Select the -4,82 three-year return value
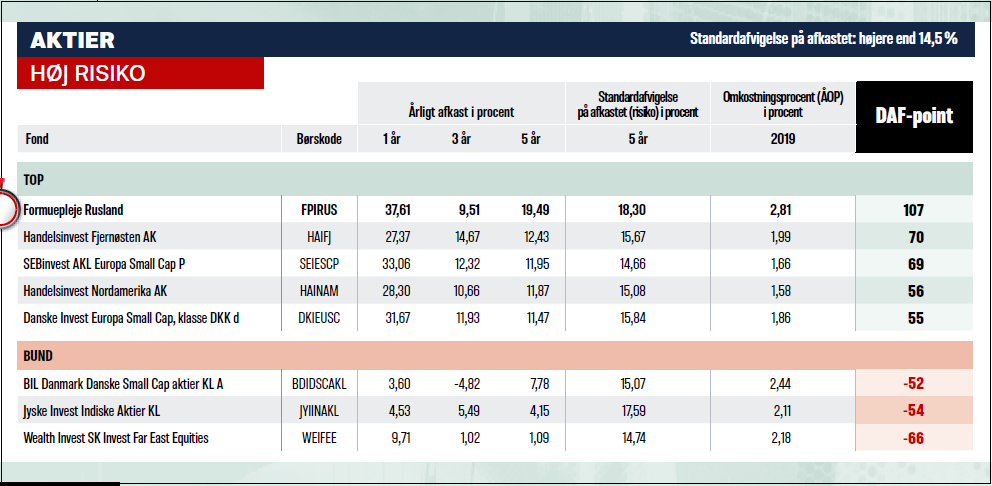This screenshot has height=486, width=992. [x=466, y=383]
